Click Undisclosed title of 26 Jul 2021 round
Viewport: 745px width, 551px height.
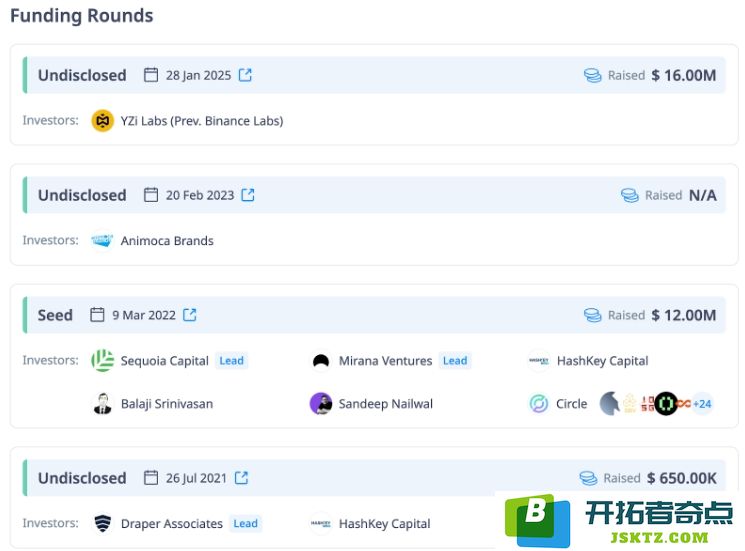(82, 477)
